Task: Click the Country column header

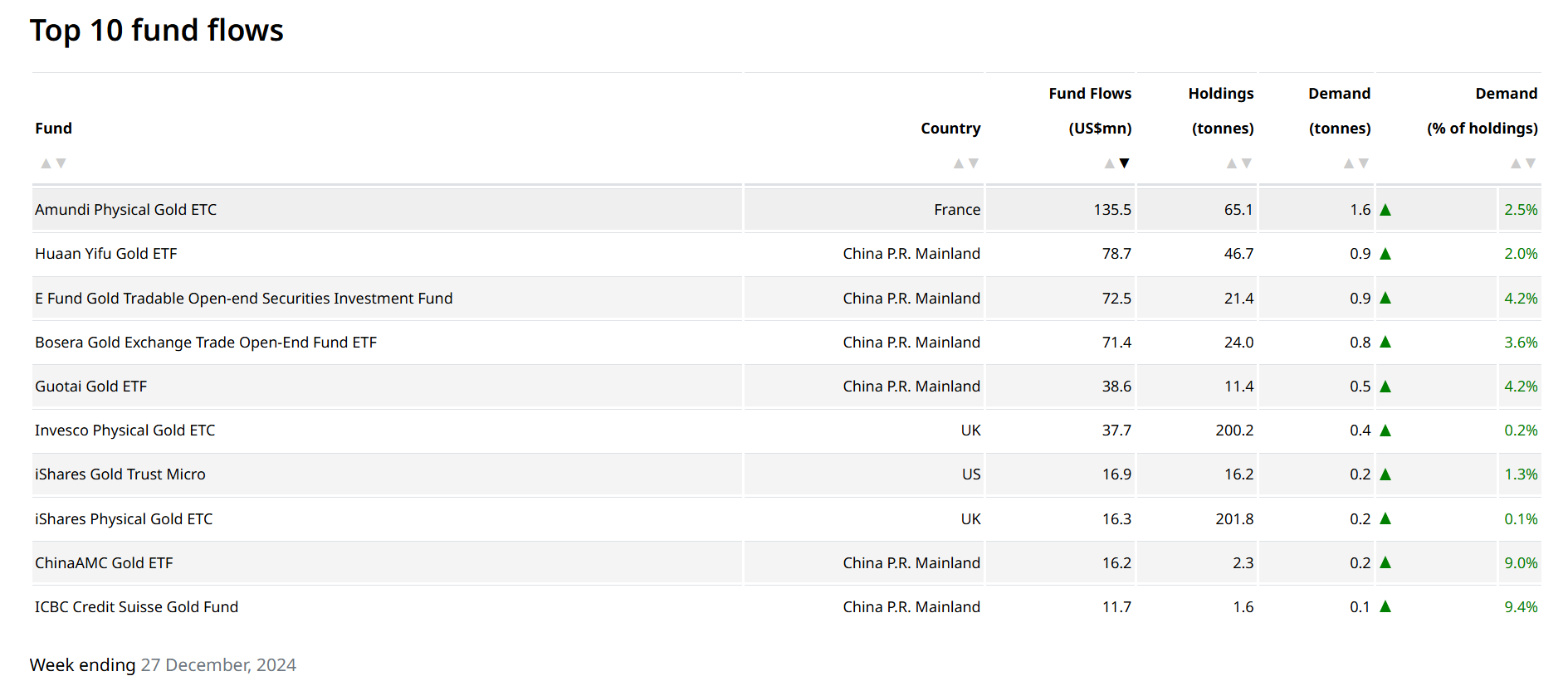Action: tap(950, 129)
